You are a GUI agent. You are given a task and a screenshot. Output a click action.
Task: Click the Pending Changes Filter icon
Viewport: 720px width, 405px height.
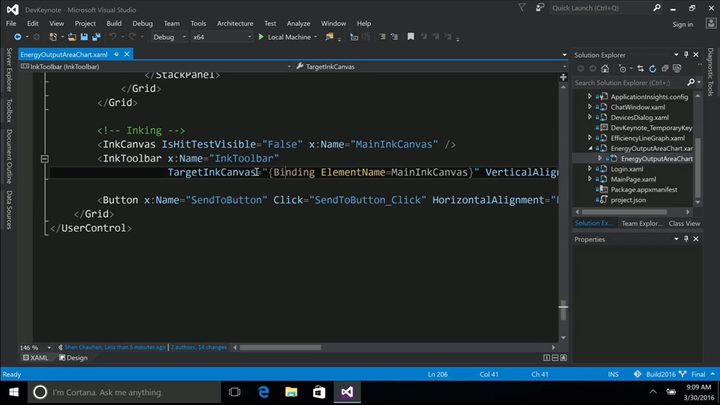(622, 68)
